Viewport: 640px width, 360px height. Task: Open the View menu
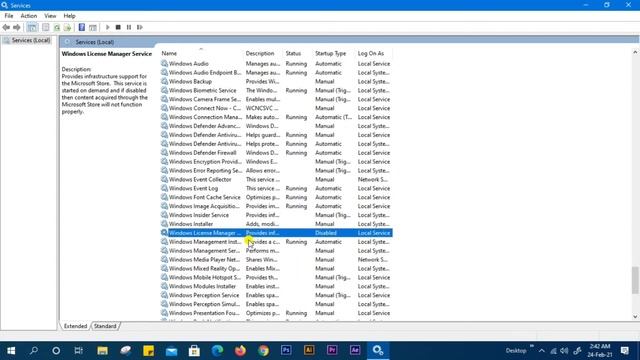(50, 16)
